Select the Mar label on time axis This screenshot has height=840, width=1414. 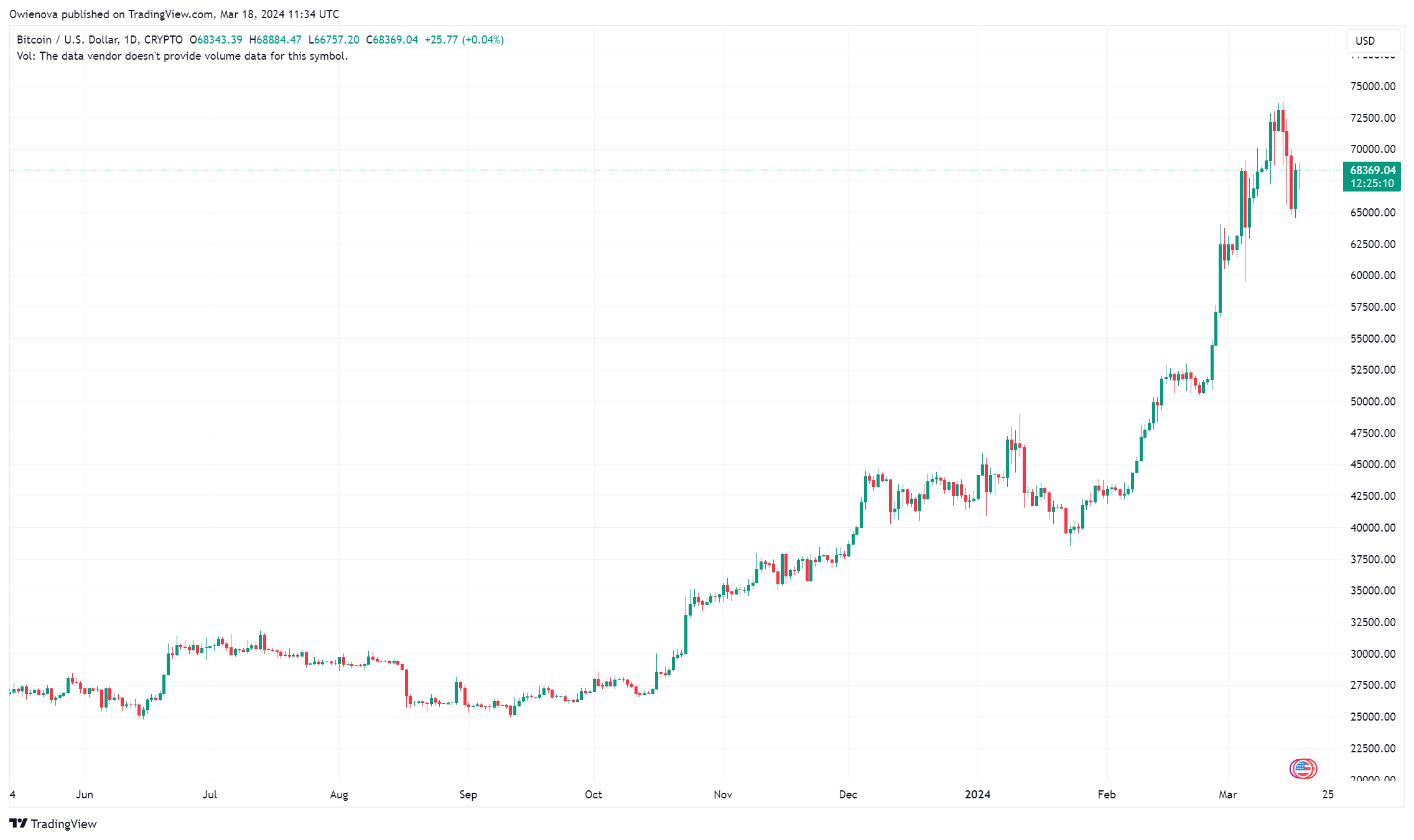pos(1228,794)
